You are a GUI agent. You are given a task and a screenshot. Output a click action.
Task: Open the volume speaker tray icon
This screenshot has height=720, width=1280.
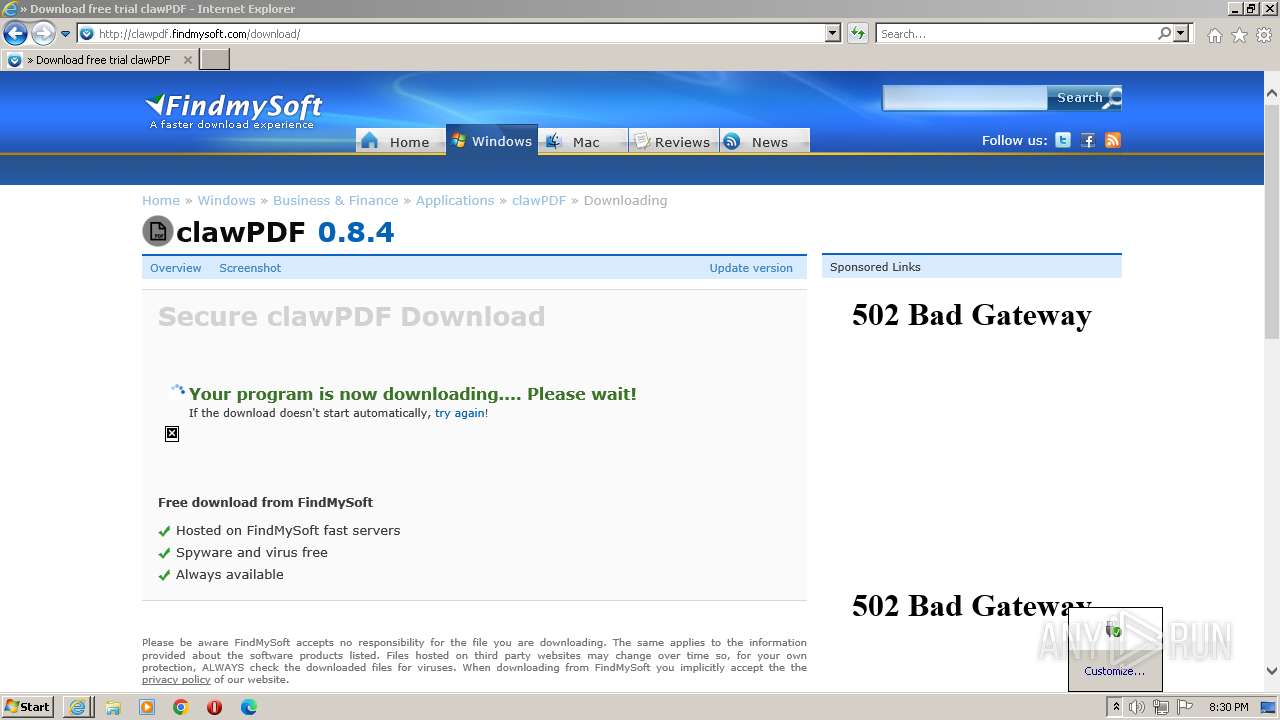[x=1137, y=707]
